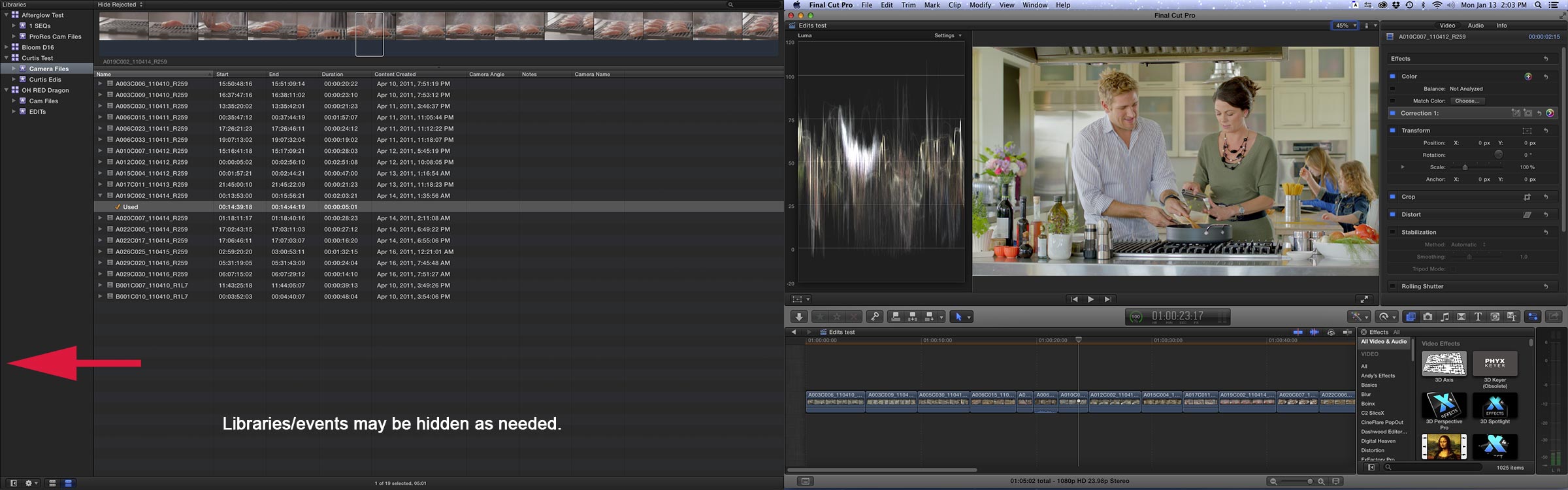Hide the Libraries sidebar button

(x=13, y=483)
